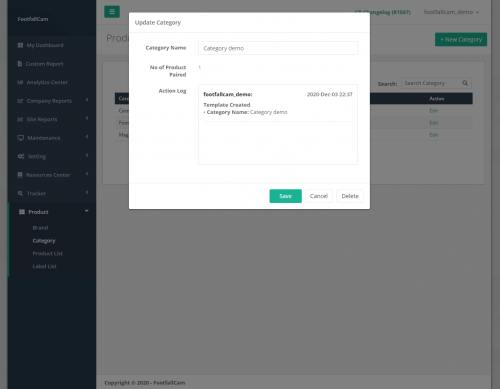
Task: Click Edit in the second table row
Action: click(x=434, y=123)
